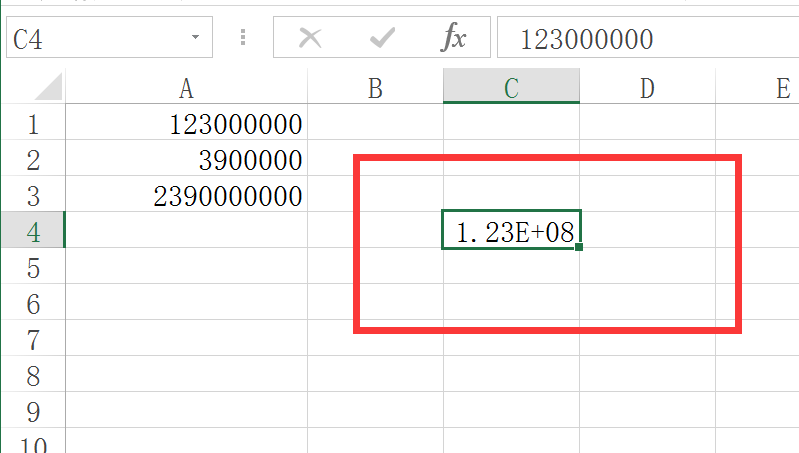Select row 4 header
Image resolution: width=799 pixels, height=453 pixels.
click(x=33, y=230)
